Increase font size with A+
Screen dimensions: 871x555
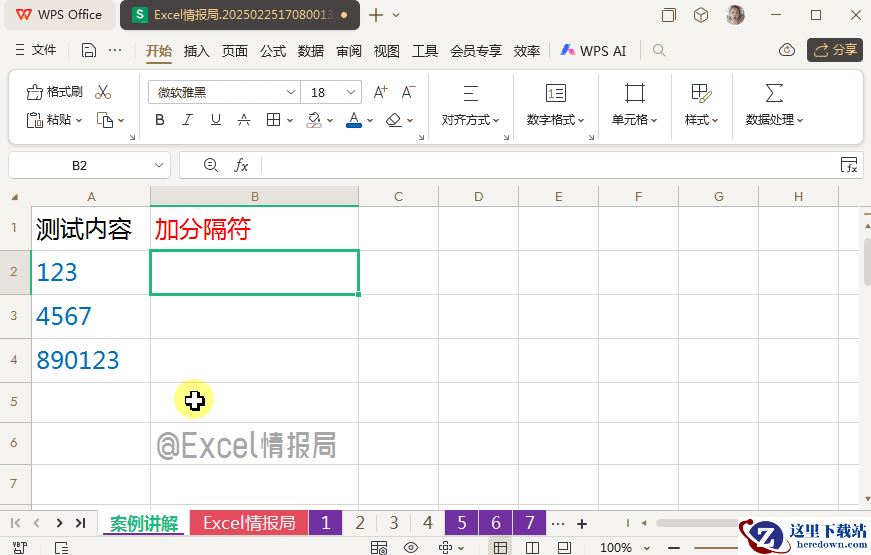381,92
